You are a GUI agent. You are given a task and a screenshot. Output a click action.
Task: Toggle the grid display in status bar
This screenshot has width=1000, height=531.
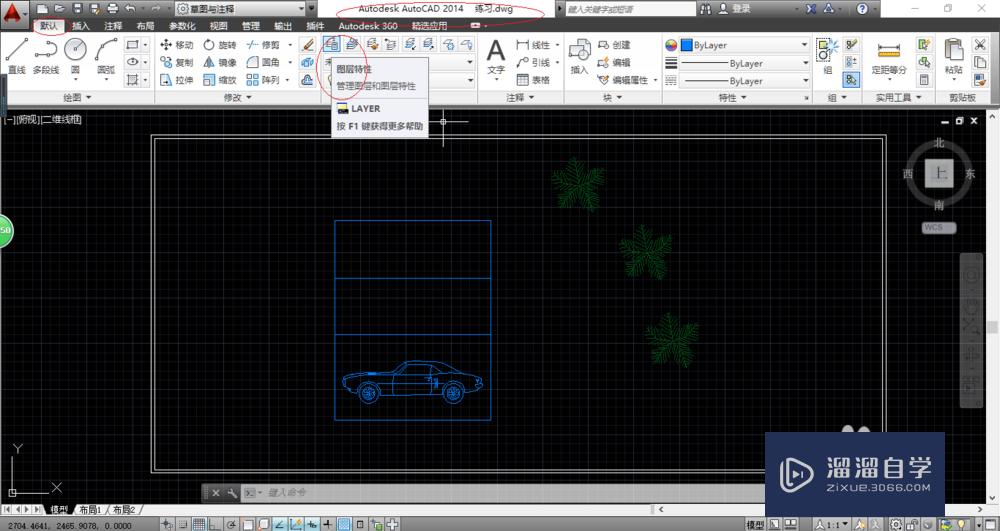coord(198,524)
